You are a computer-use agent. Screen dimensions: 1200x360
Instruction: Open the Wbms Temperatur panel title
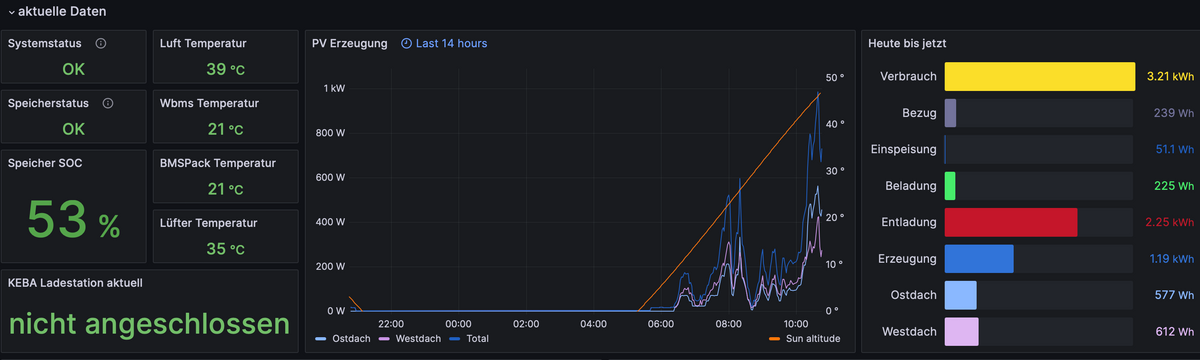(209, 103)
